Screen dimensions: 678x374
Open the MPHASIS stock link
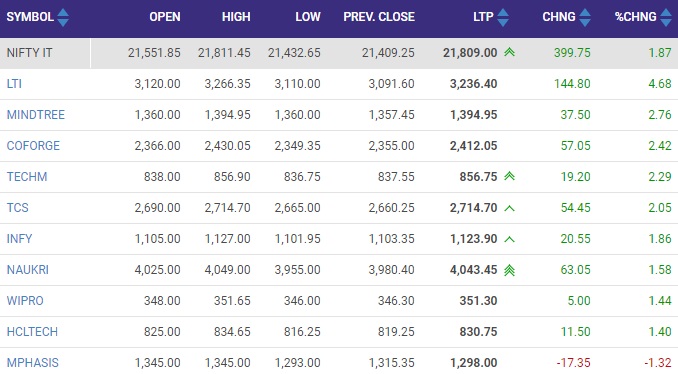tap(33, 362)
